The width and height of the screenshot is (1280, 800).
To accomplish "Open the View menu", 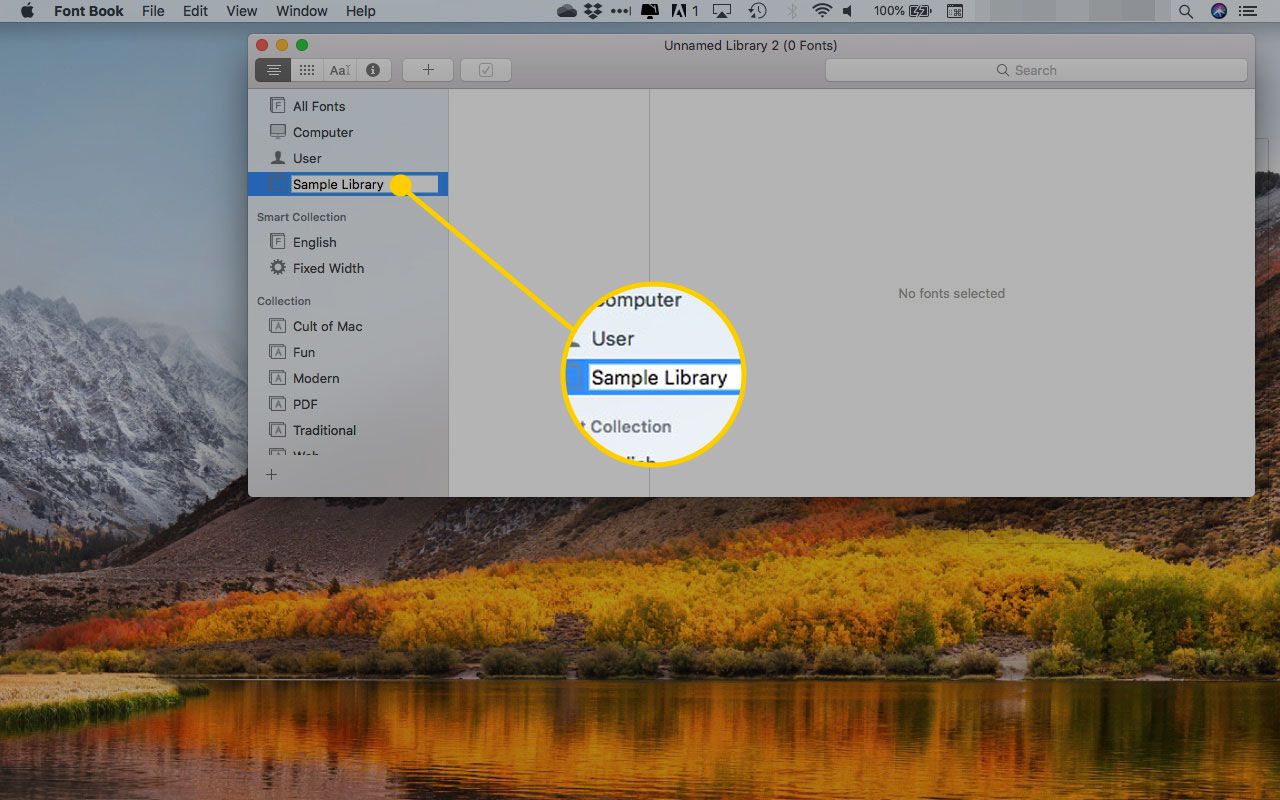I will 242,11.
